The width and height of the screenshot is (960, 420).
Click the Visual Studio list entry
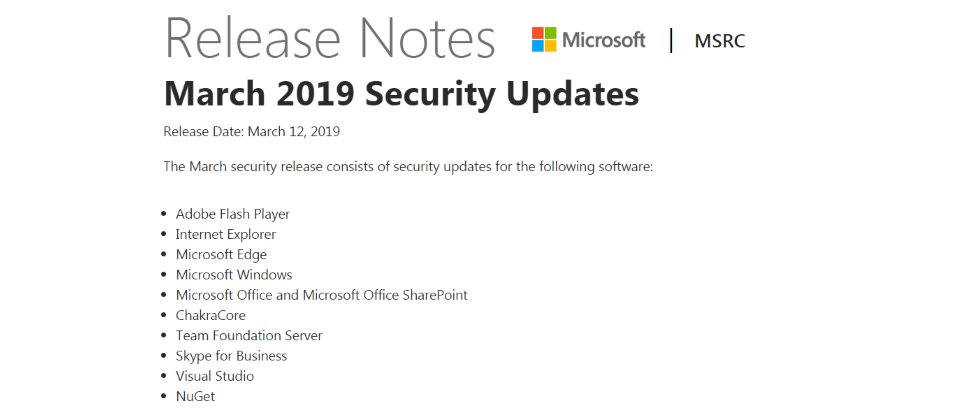coord(215,376)
